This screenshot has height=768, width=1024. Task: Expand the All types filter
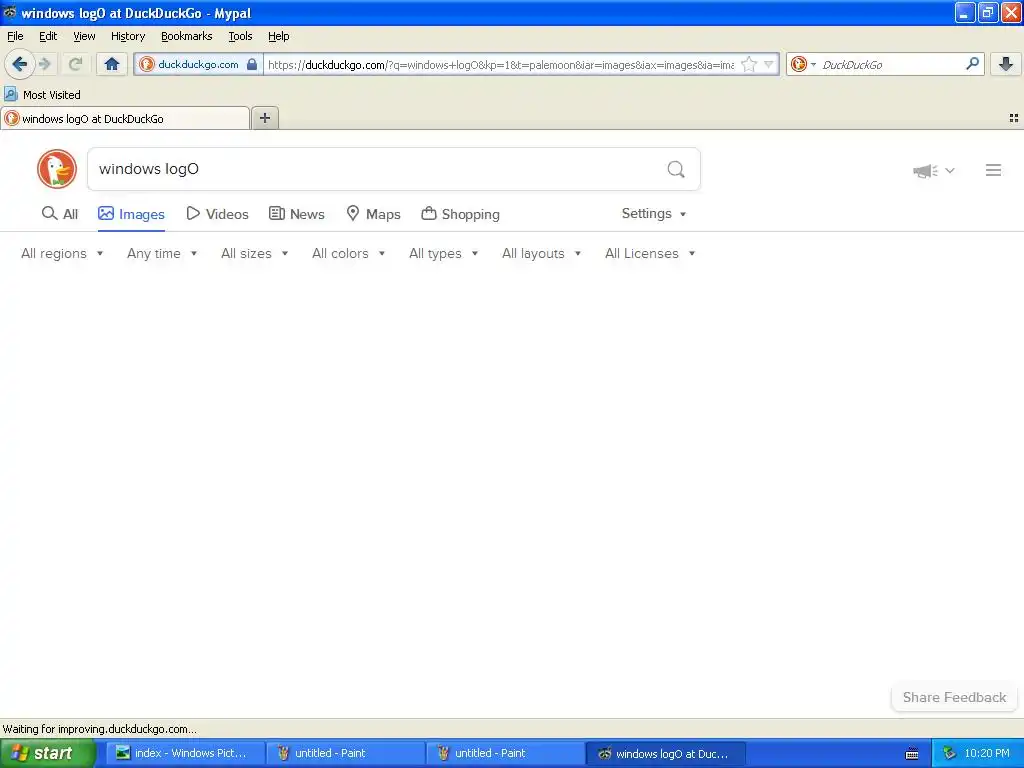point(443,253)
